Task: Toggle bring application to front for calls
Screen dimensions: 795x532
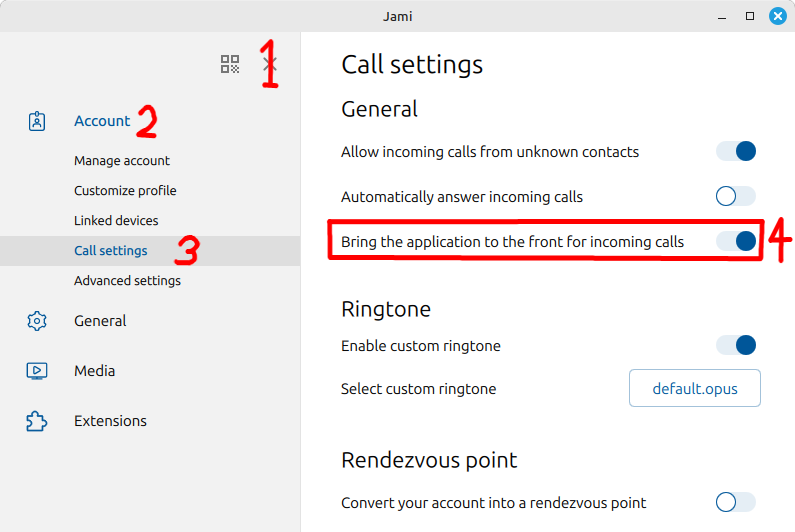Action: (x=736, y=241)
